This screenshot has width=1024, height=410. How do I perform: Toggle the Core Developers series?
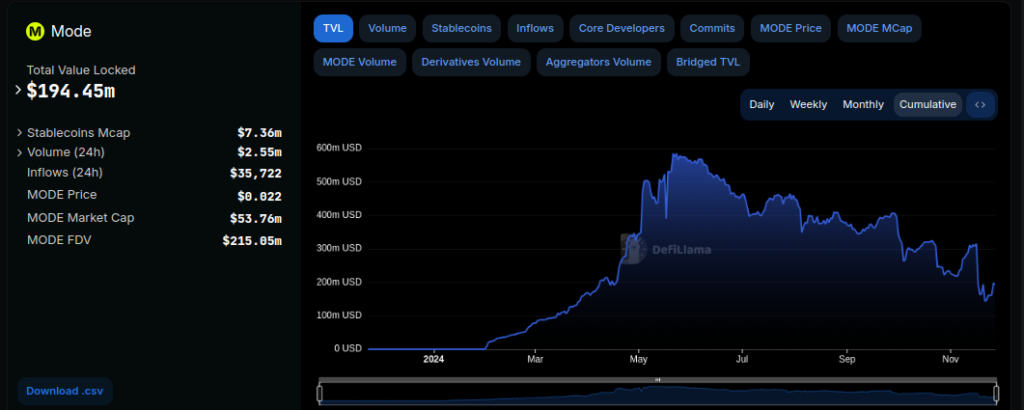pos(622,28)
